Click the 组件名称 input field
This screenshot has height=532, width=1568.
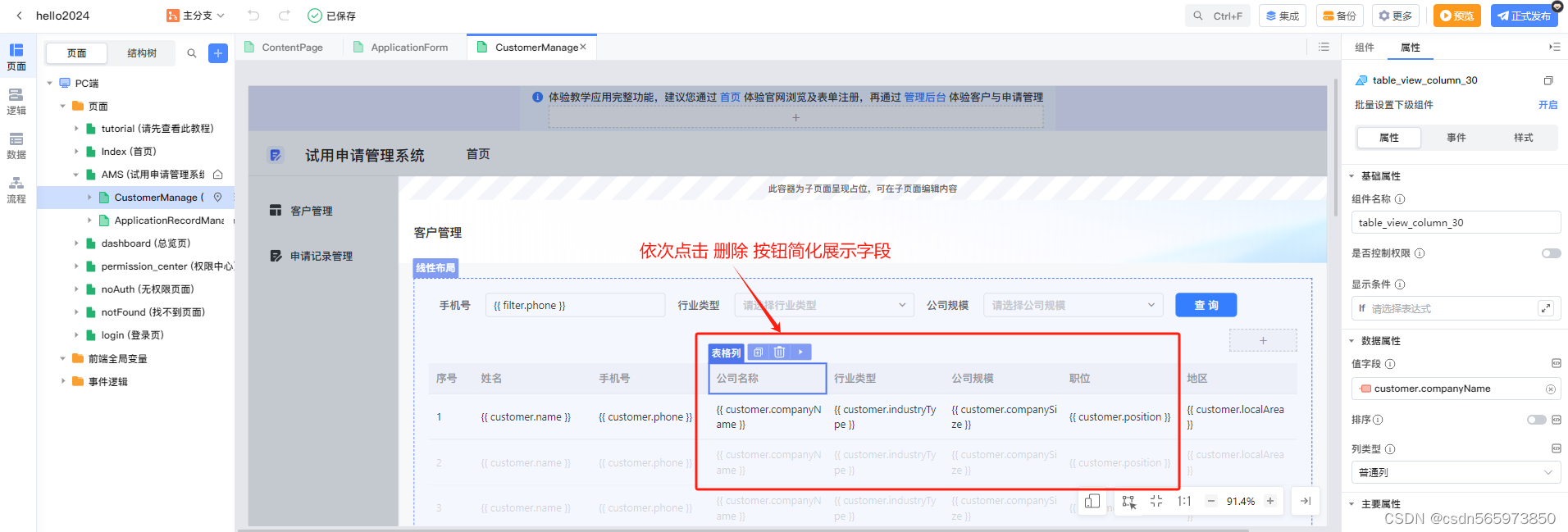click(x=1456, y=223)
